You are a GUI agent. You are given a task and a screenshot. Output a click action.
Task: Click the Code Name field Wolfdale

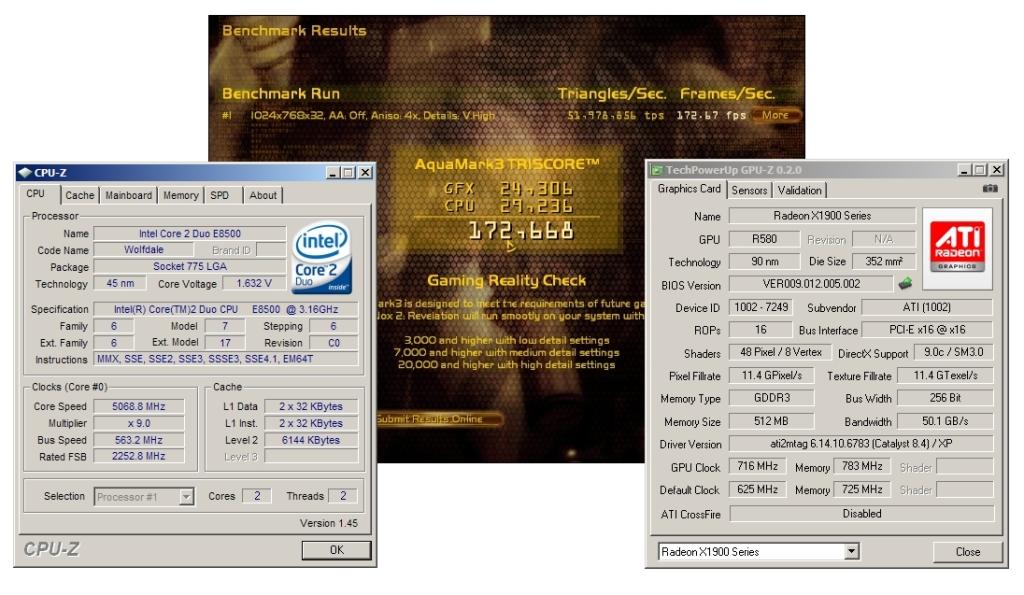coord(144,249)
